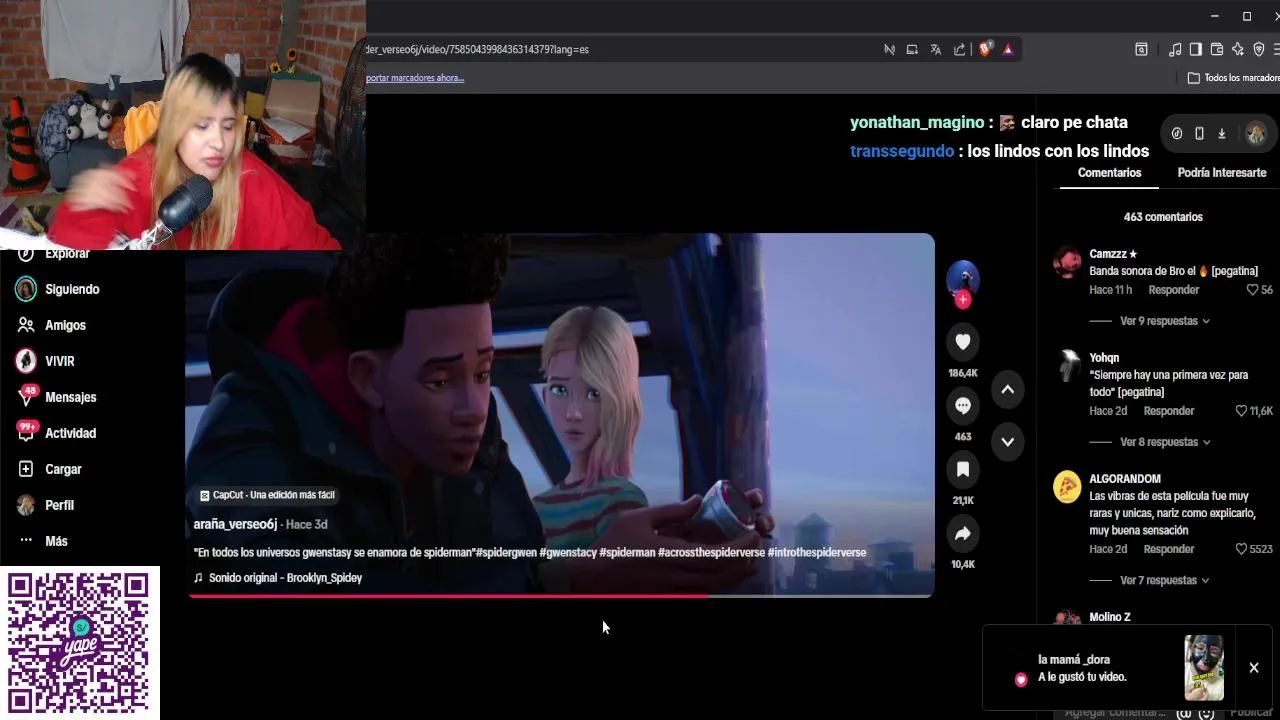Open ALGORANDOM's profile avatar
1280x720 pixels.
pos(1067,487)
